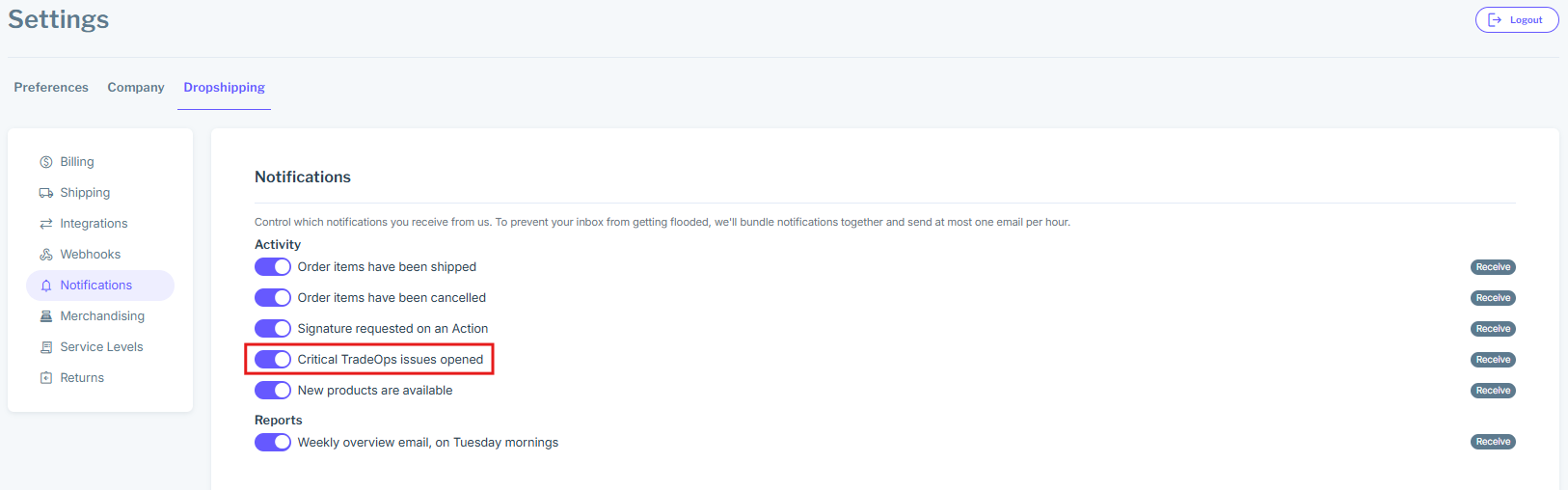
Task: Toggle off 'Order items have been shipped'
Action: 273,267
